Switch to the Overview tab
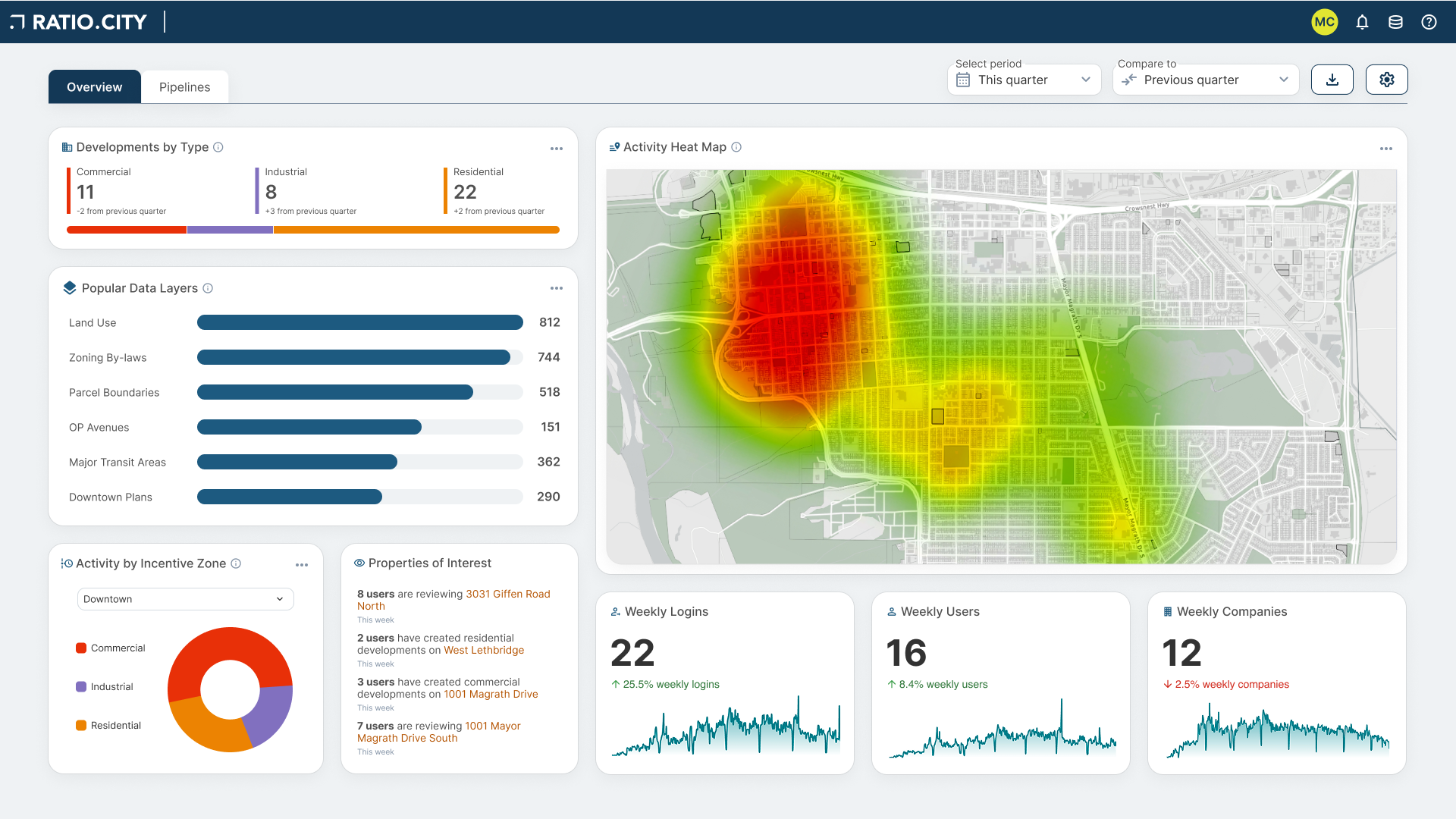Viewport: 1456px width, 819px height. point(95,87)
